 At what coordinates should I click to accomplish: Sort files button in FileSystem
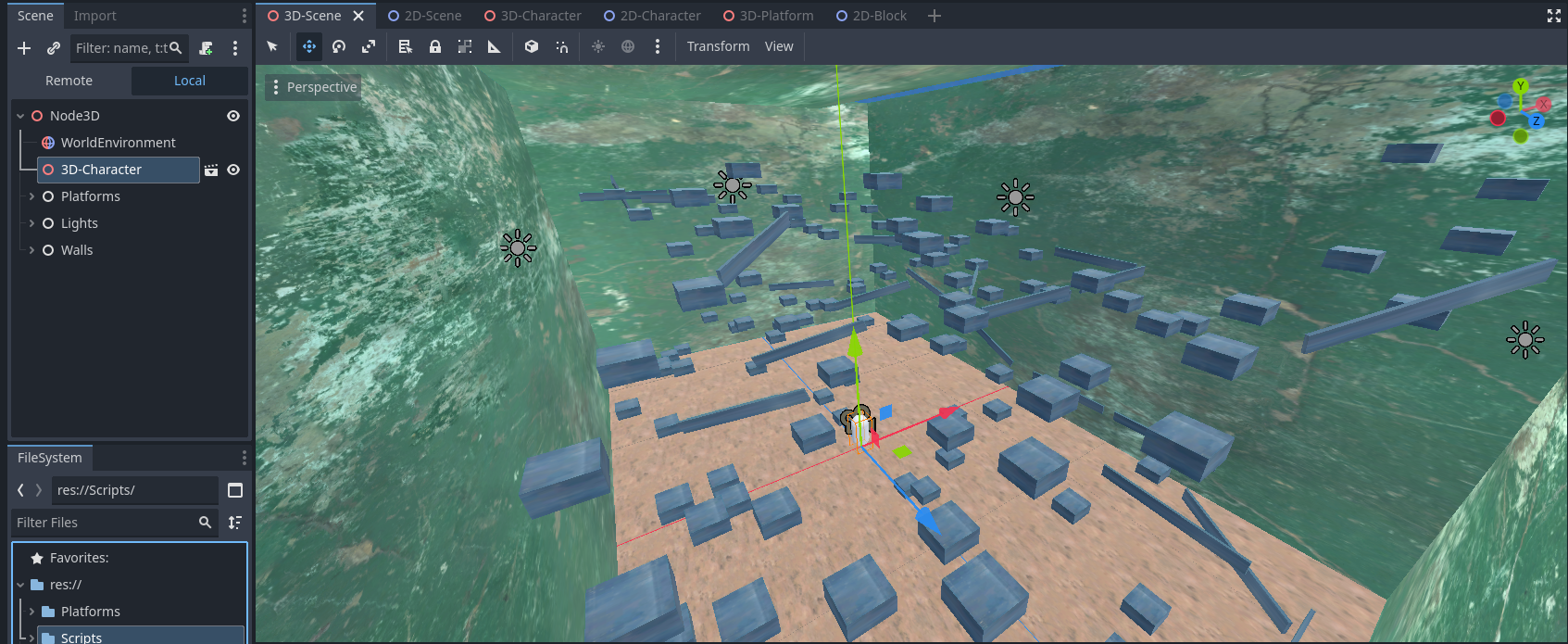click(x=235, y=523)
